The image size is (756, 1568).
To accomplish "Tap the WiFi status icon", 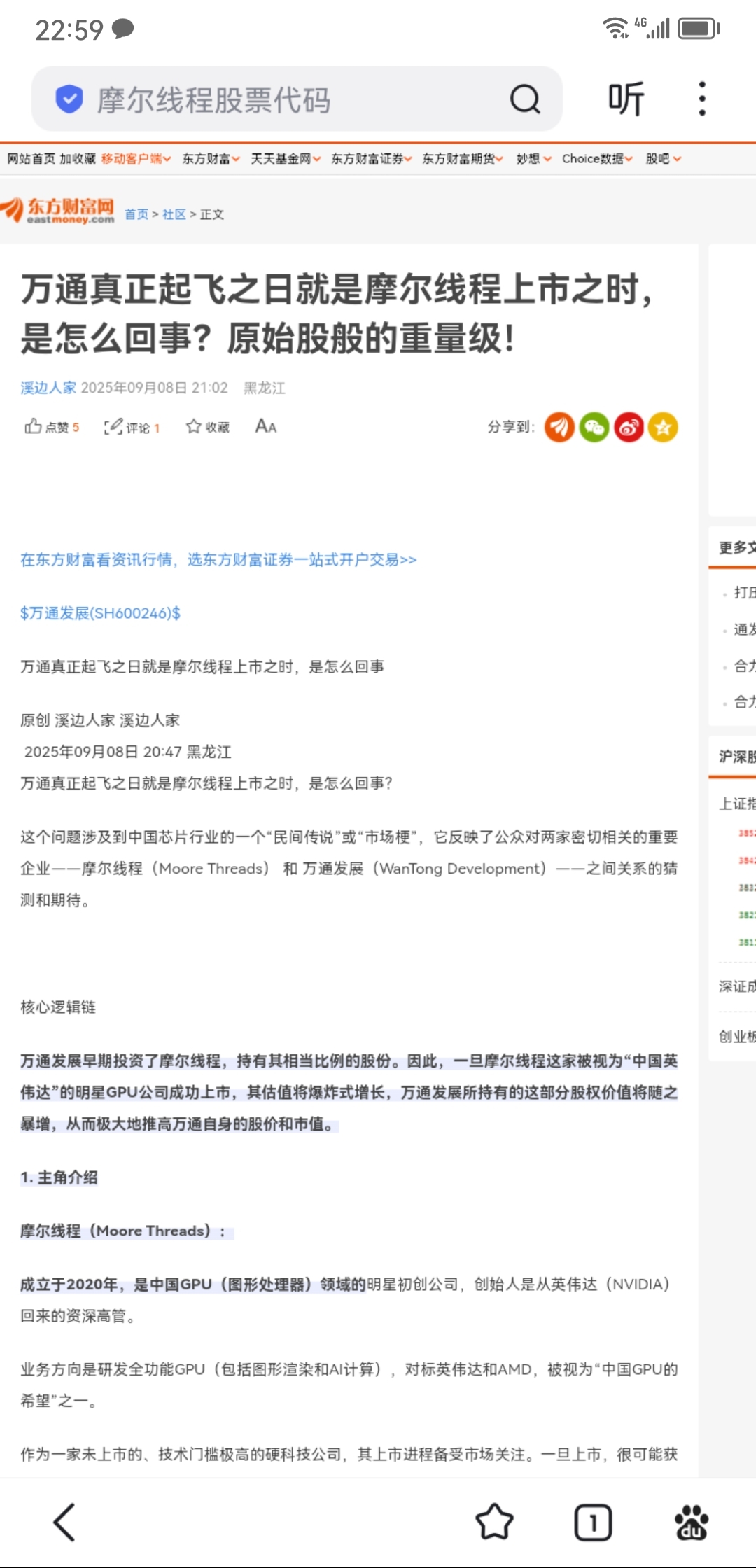I will (616, 27).
